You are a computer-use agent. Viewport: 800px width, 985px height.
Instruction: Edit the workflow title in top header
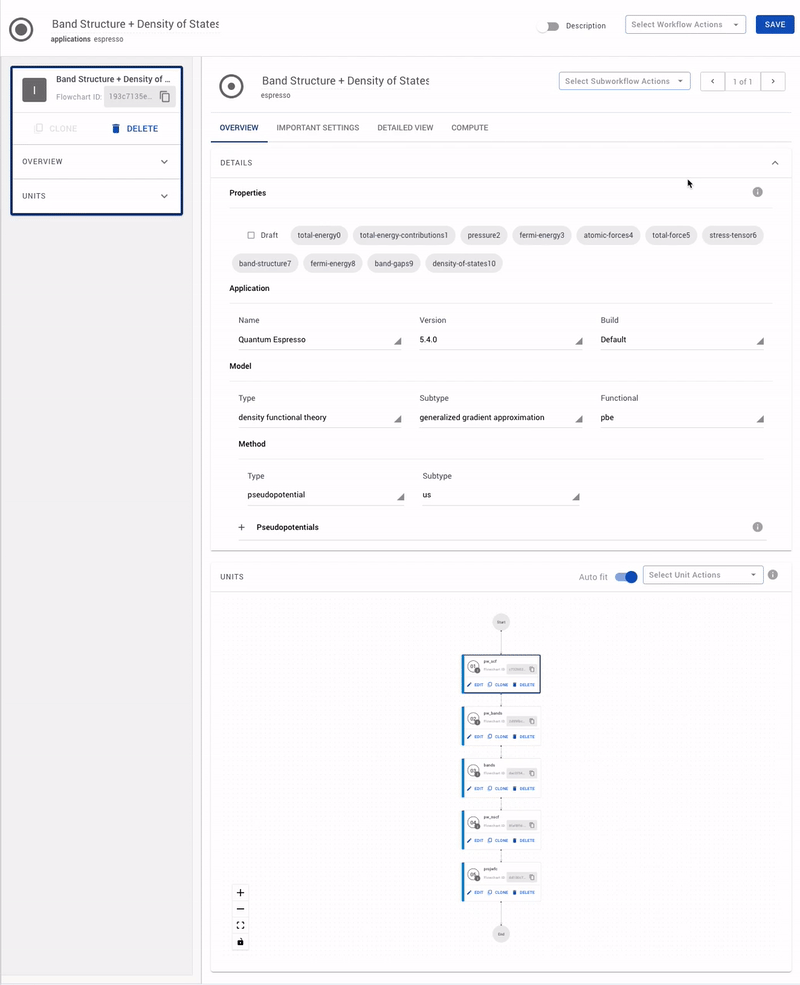[135, 24]
